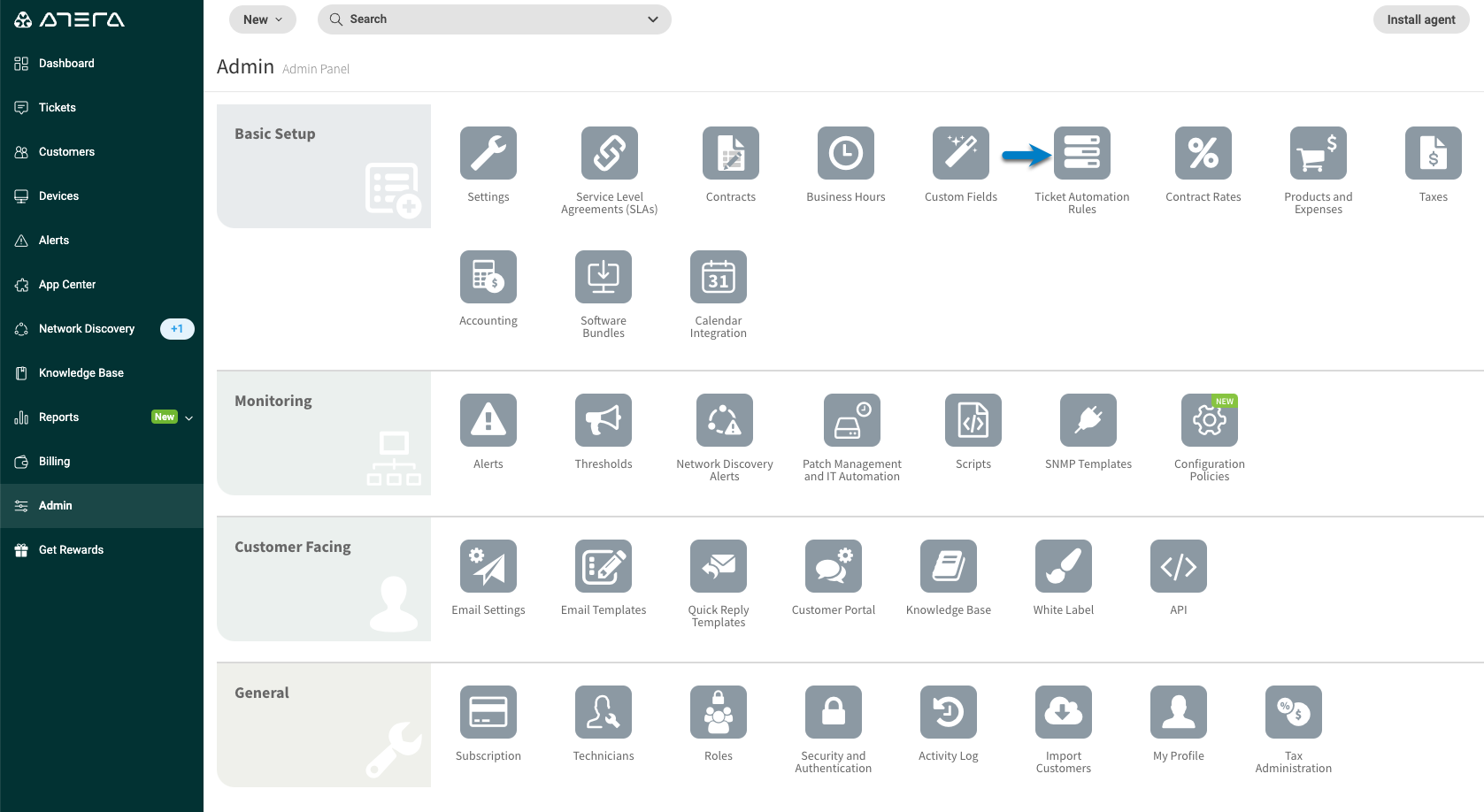
Task: Open Network Discovery Alerts icon
Action: coord(725,420)
